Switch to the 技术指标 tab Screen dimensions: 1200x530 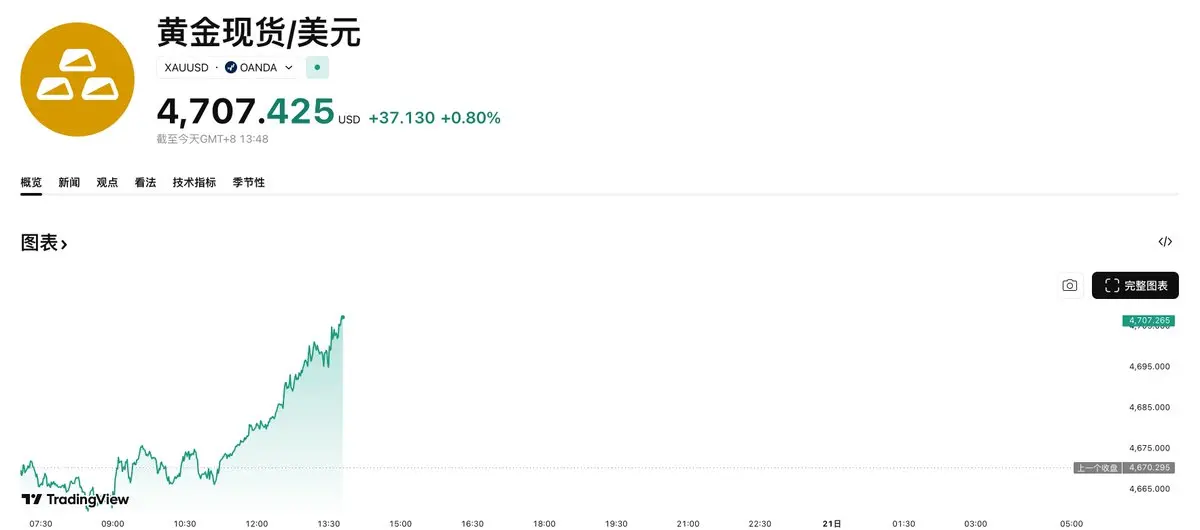[x=194, y=182]
